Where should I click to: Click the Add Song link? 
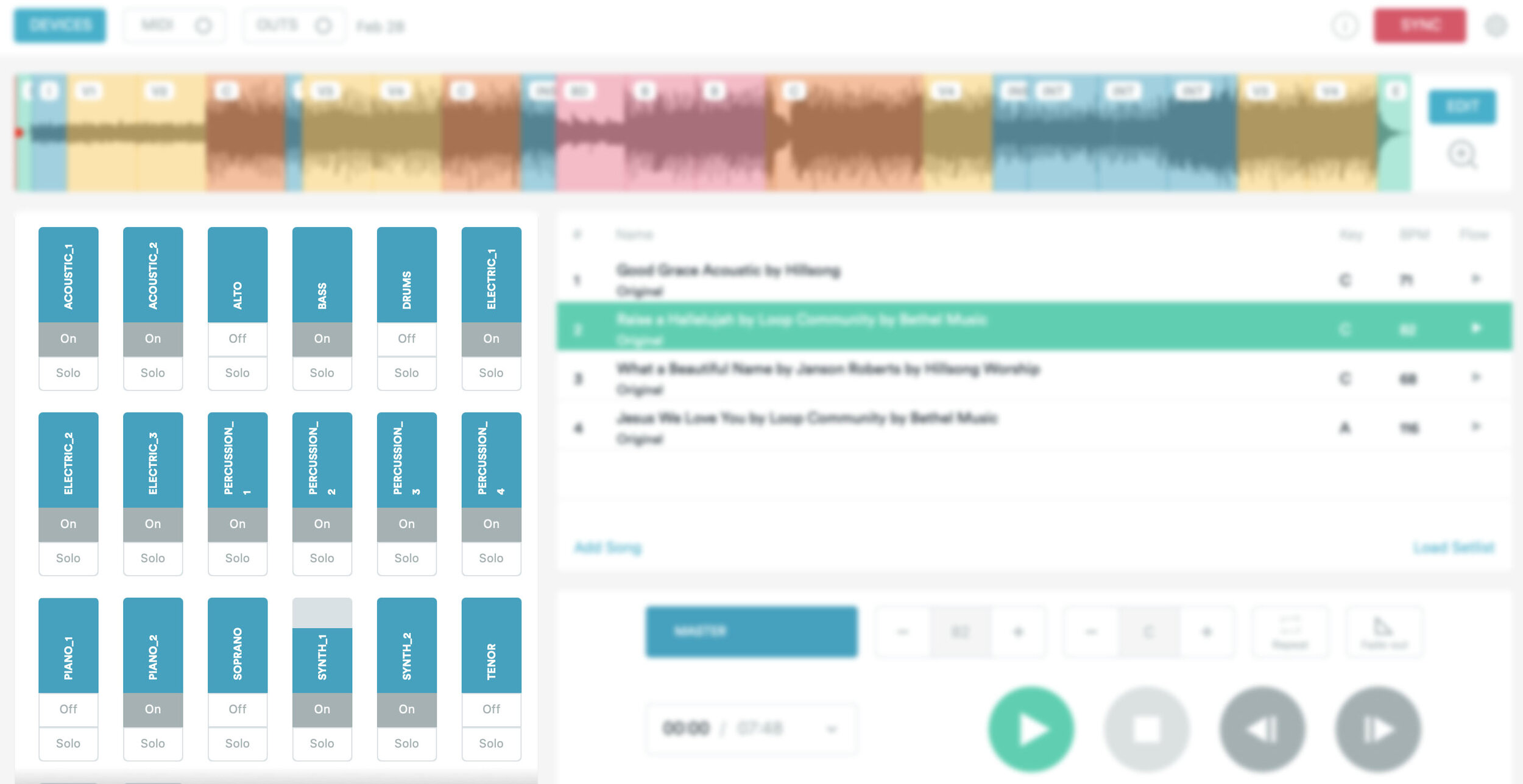[x=607, y=547]
